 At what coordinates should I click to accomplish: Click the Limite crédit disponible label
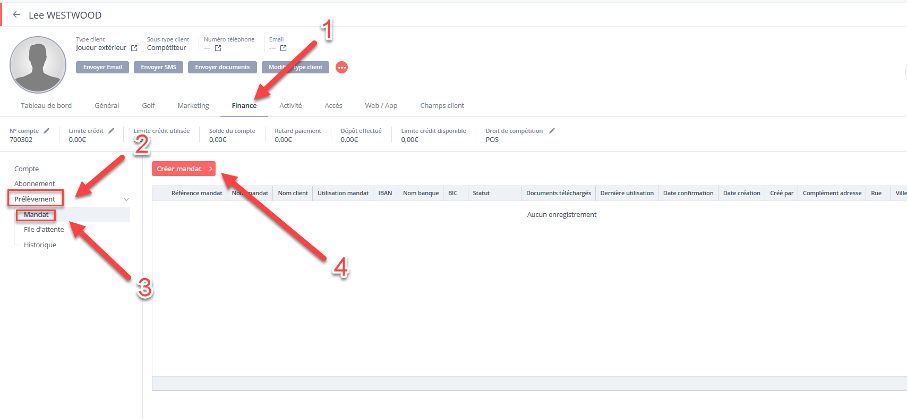pyautogui.click(x=433, y=131)
